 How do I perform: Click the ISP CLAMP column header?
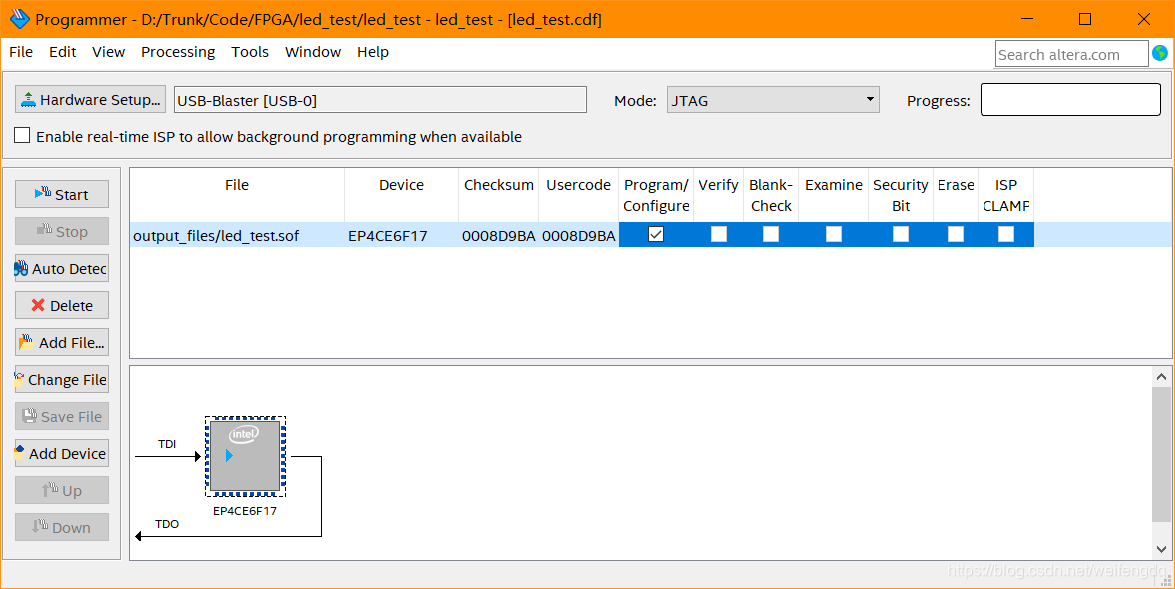[1006, 195]
